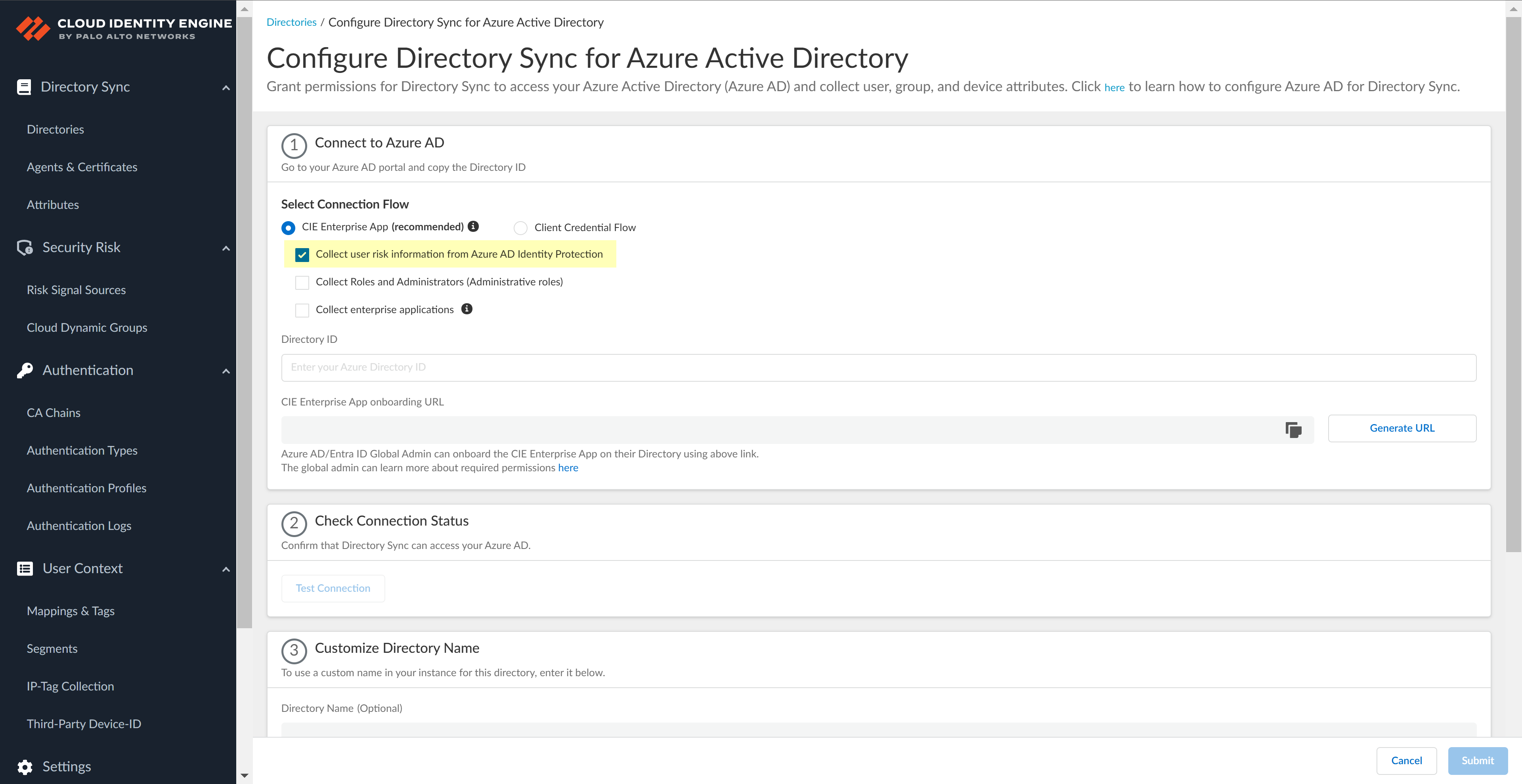Click the Settings gear icon

24,766
